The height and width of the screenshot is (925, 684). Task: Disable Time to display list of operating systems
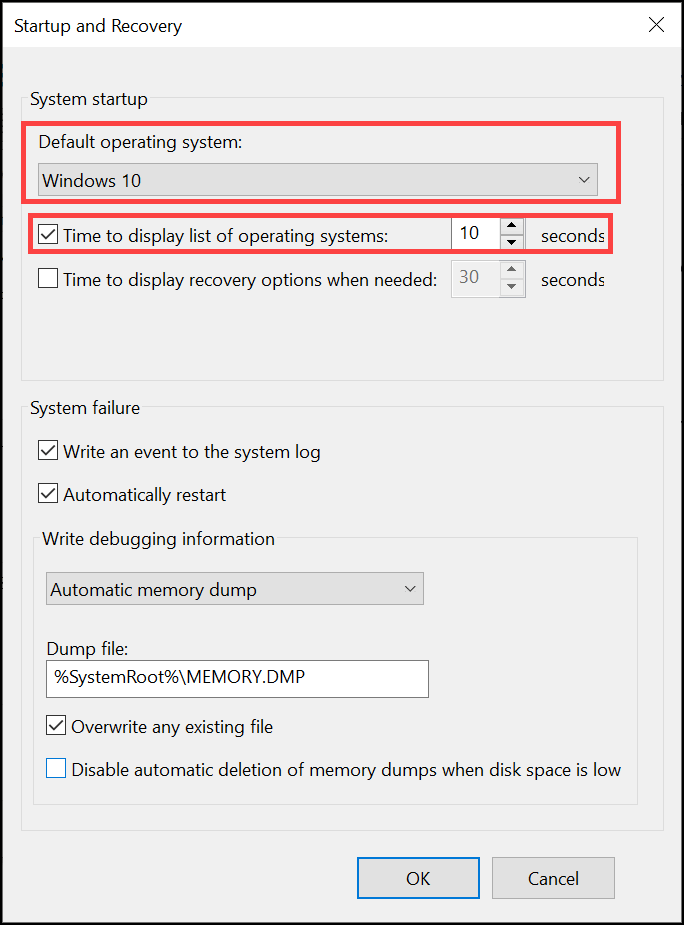coord(47,235)
